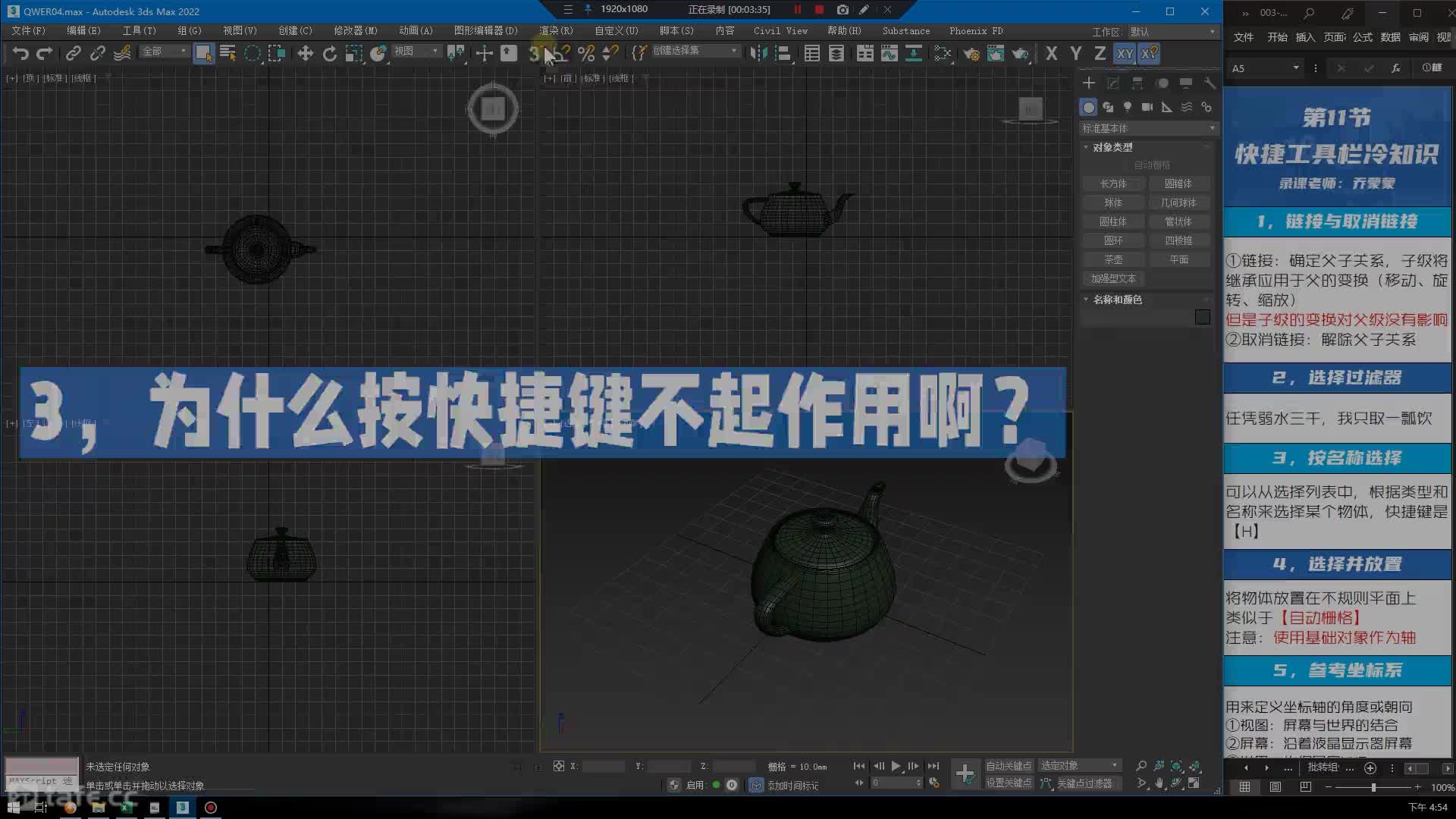Image resolution: width=1456 pixels, height=819 pixels.
Task: Toggle the Percent Snap icon
Action: pyautogui.click(x=585, y=53)
